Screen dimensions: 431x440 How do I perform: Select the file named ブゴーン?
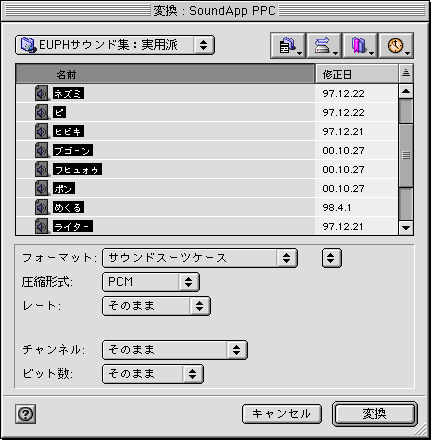[73, 150]
